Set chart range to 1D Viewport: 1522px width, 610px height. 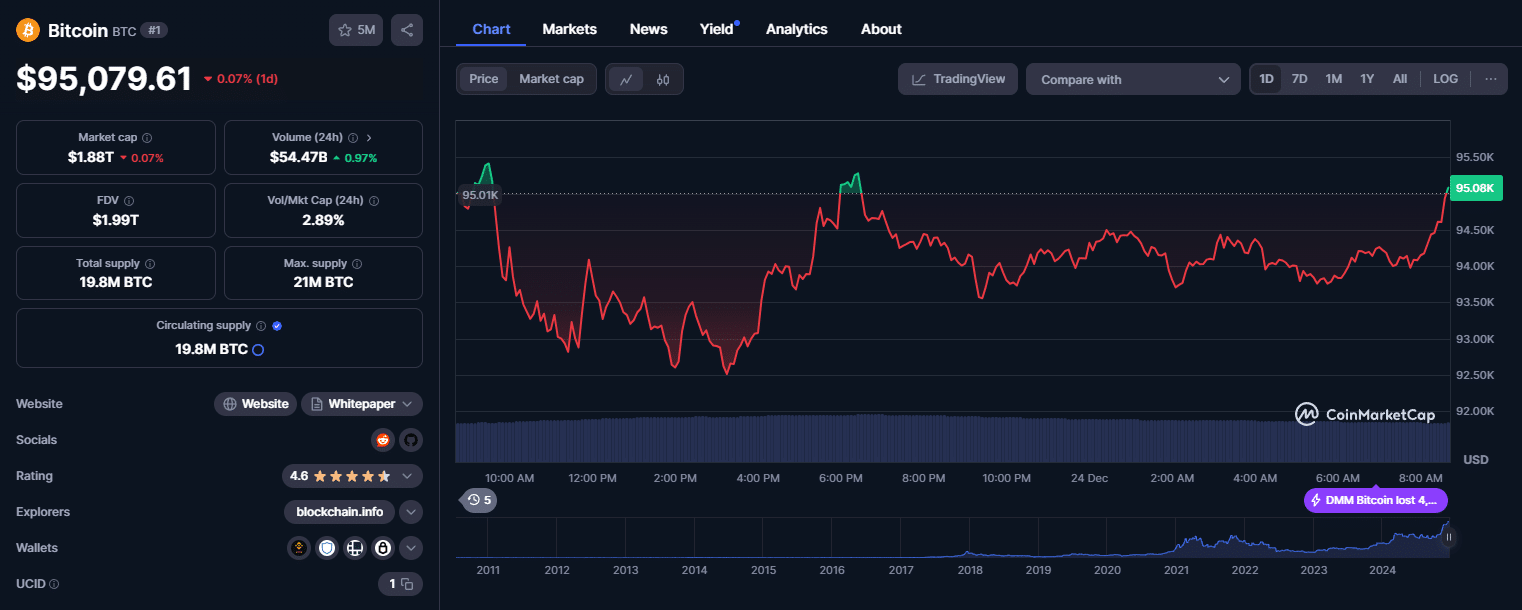click(1267, 79)
